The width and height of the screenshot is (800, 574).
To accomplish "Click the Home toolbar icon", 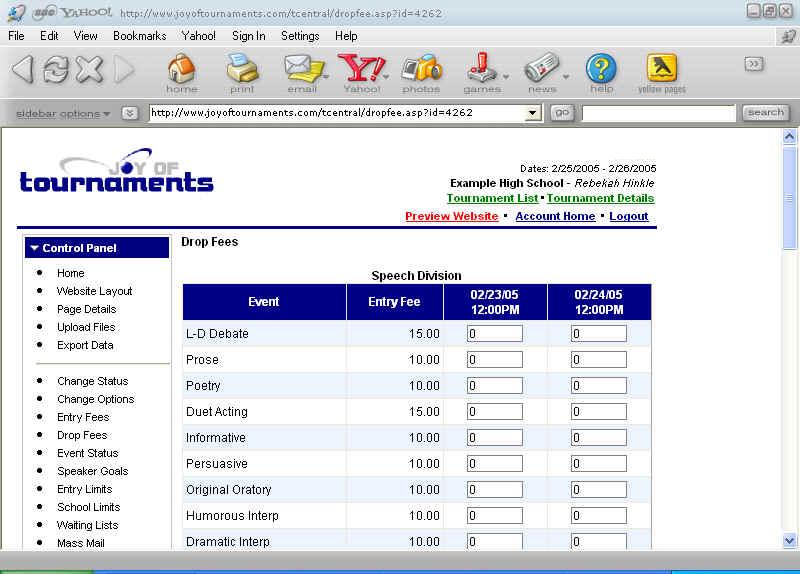I will pos(181,70).
